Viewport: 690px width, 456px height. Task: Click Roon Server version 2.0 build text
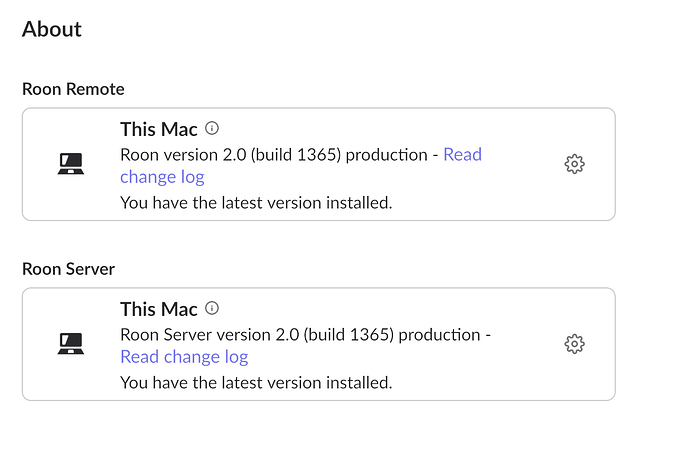point(257,335)
